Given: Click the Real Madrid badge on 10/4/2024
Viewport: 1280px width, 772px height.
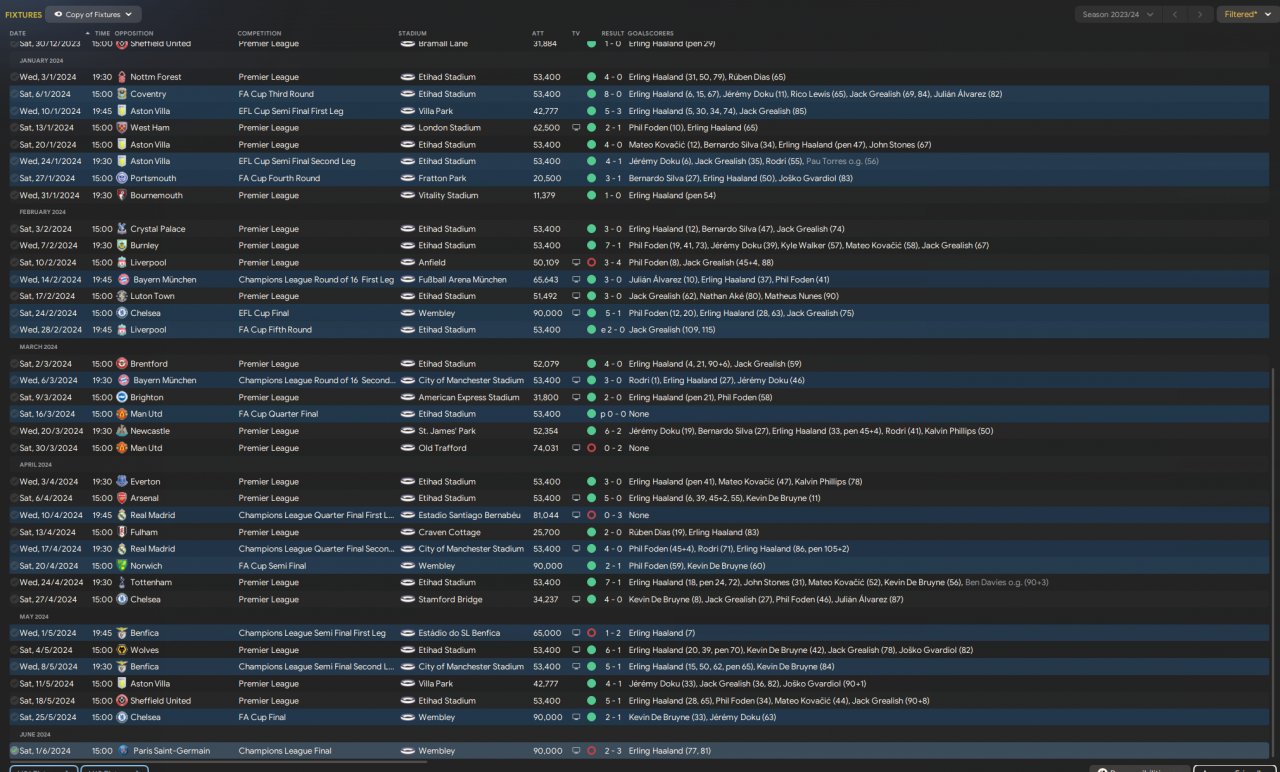Looking at the screenshot, I should tap(122, 515).
